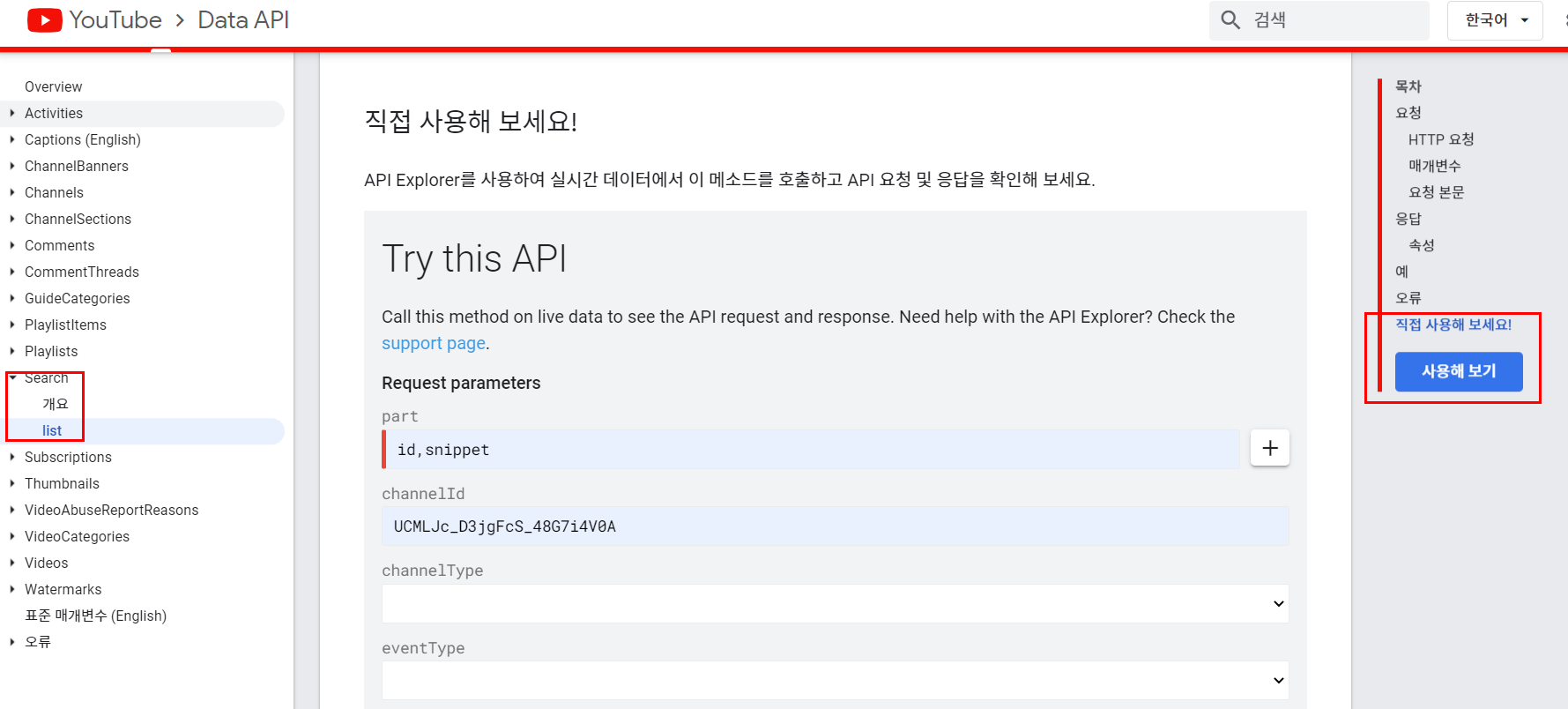This screenshot has width=1568, height=709.
Task: Expand the Activities tree section
Action: [x=12, y=113]
